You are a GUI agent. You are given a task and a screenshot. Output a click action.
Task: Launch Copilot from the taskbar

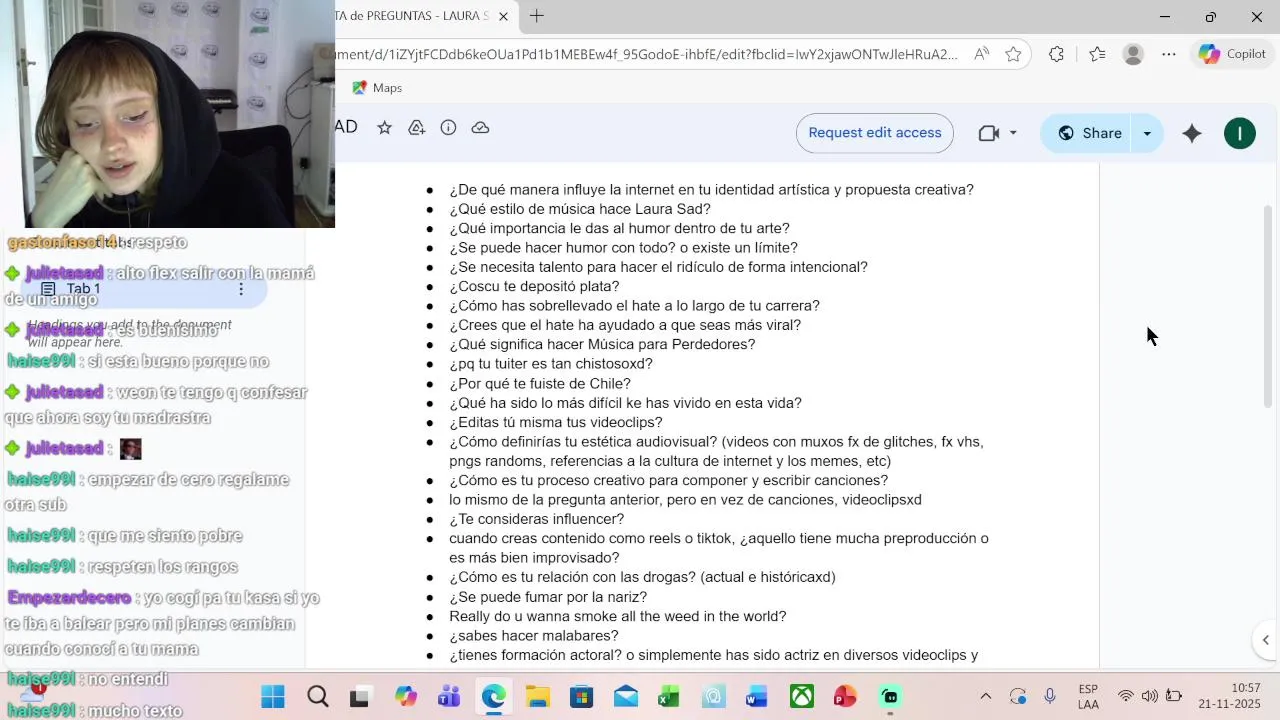click(405, 696)
